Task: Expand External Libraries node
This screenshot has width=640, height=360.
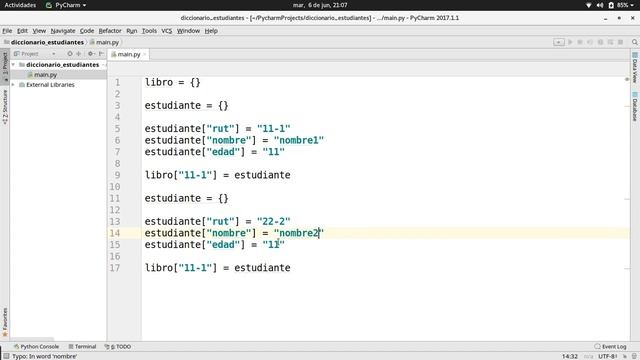Action: pyautogui.click(x=13, y=84)
